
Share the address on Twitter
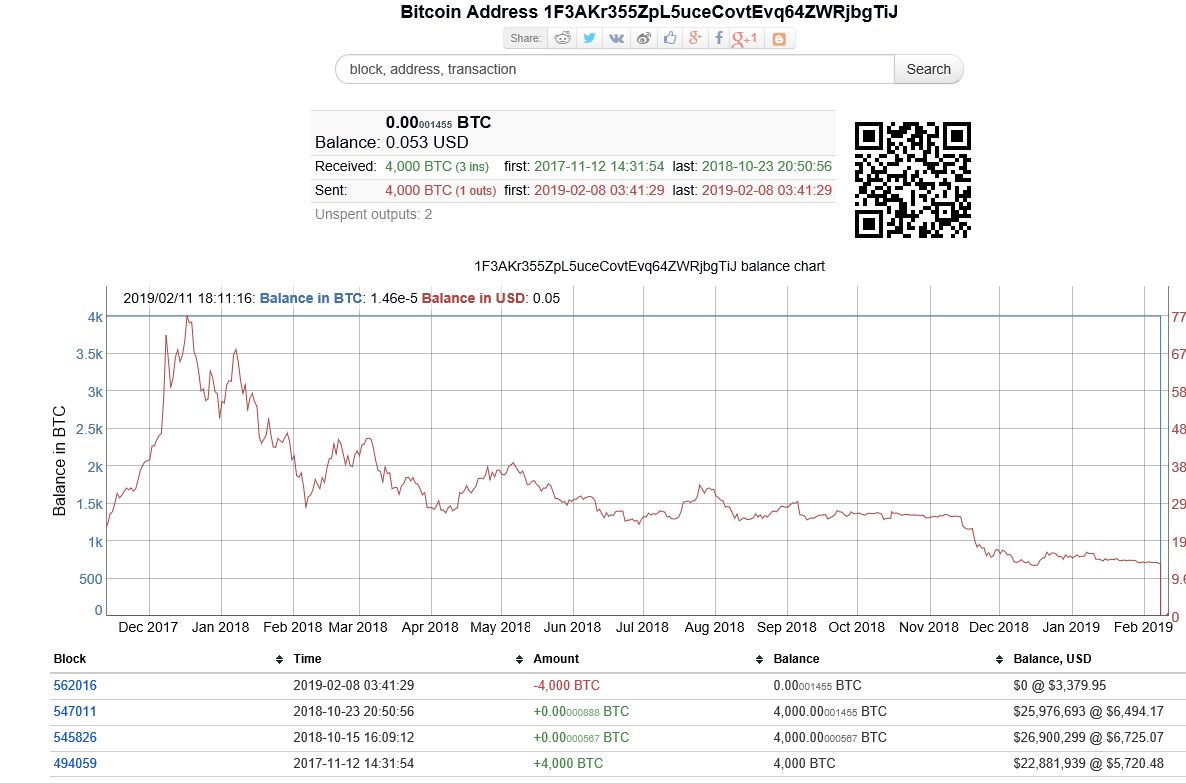589,38
